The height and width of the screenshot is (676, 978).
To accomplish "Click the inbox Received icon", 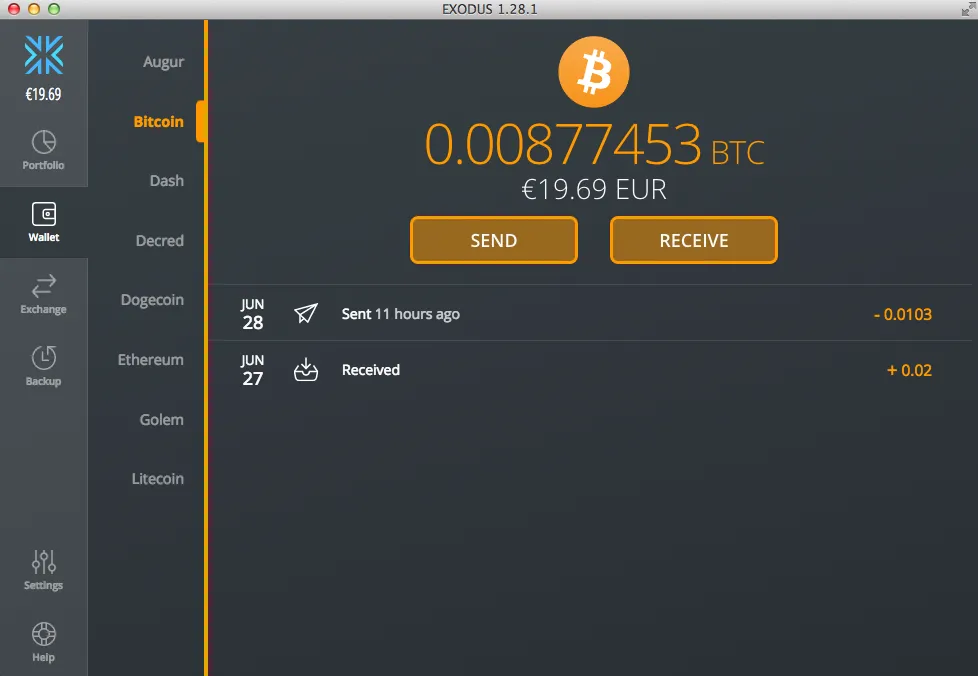I will click(306, 369).
